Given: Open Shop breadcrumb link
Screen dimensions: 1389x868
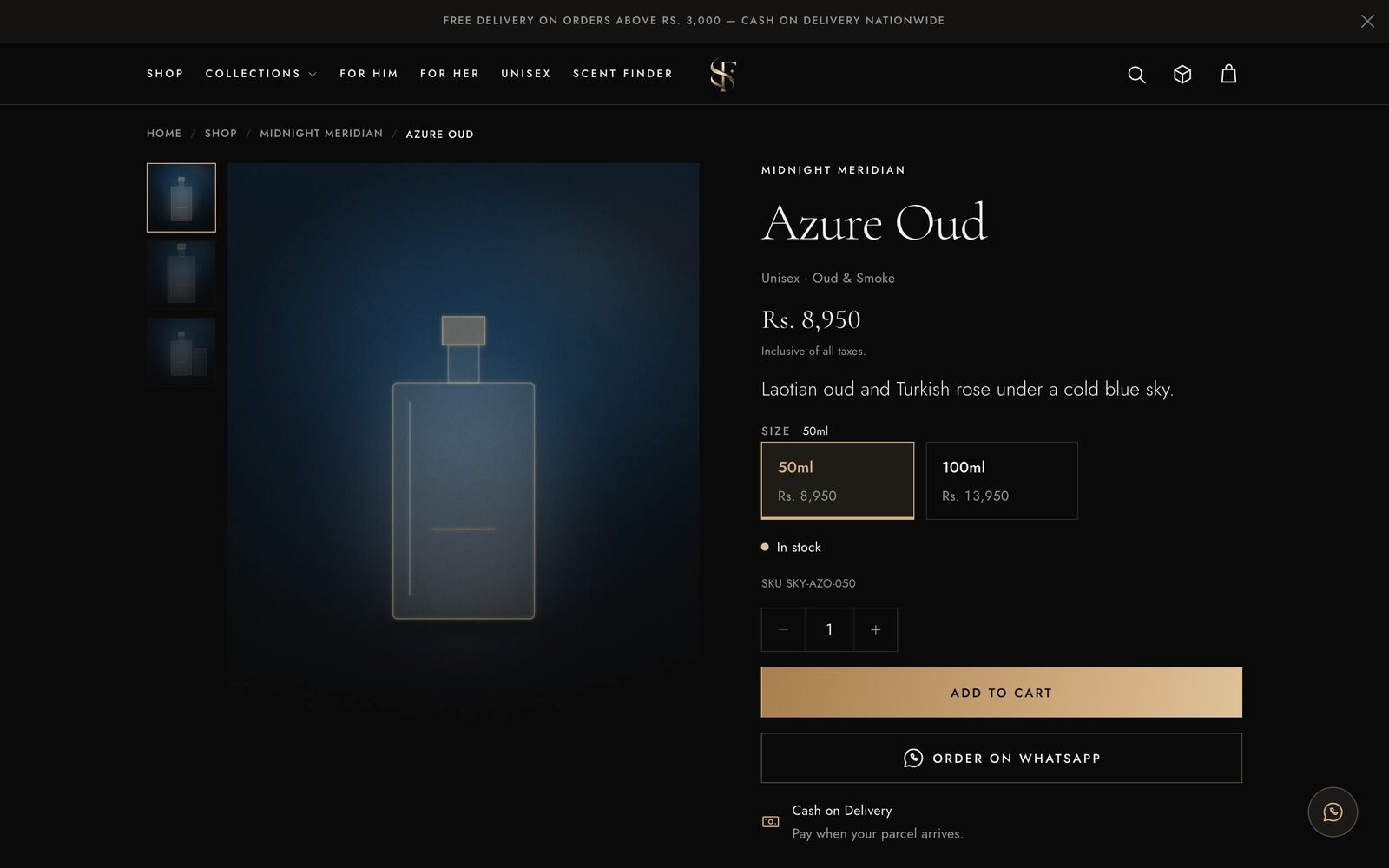Looking at the screenshot, I should pos(221,134).
